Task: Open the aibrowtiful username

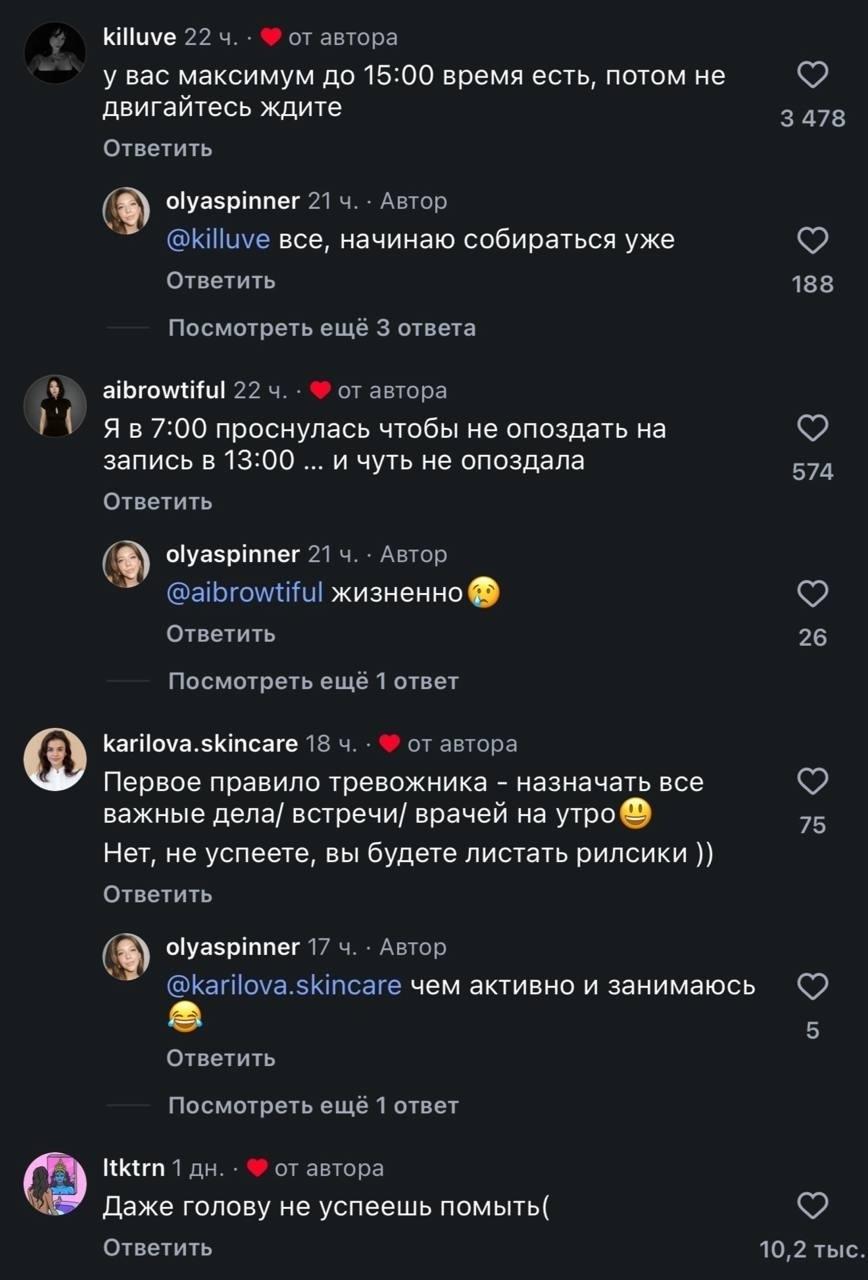Action: [x=166, y=390]
